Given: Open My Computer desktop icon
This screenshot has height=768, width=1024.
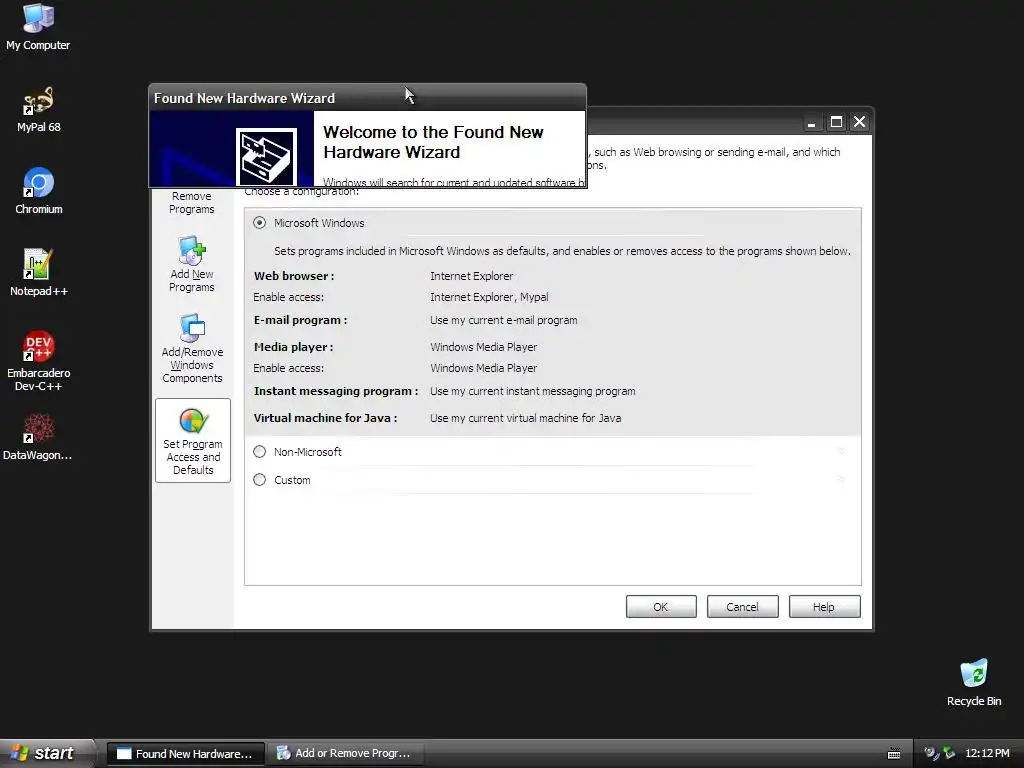Looking at the screenshot, I should click(38, 26).
